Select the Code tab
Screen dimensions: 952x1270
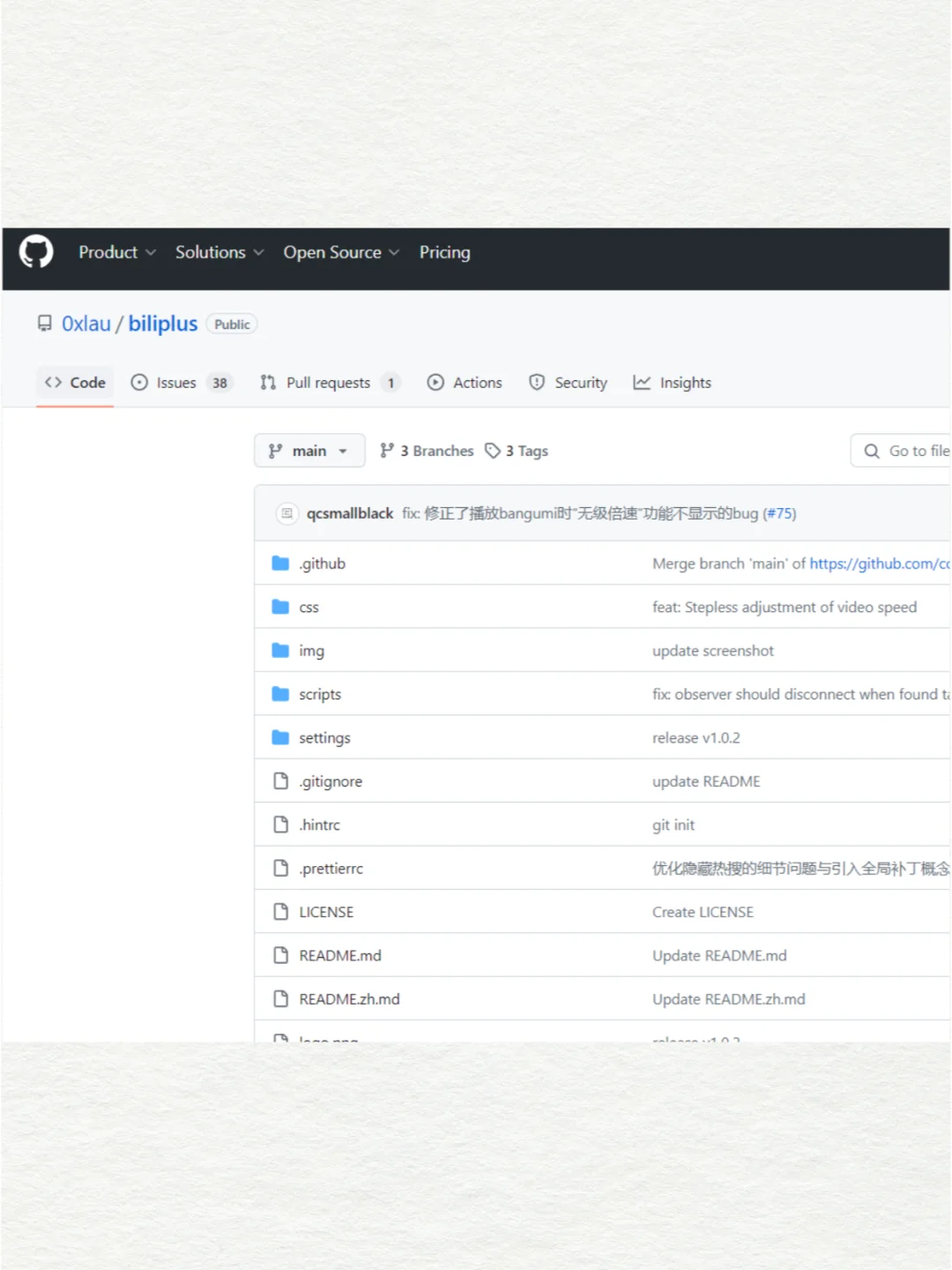75,383
